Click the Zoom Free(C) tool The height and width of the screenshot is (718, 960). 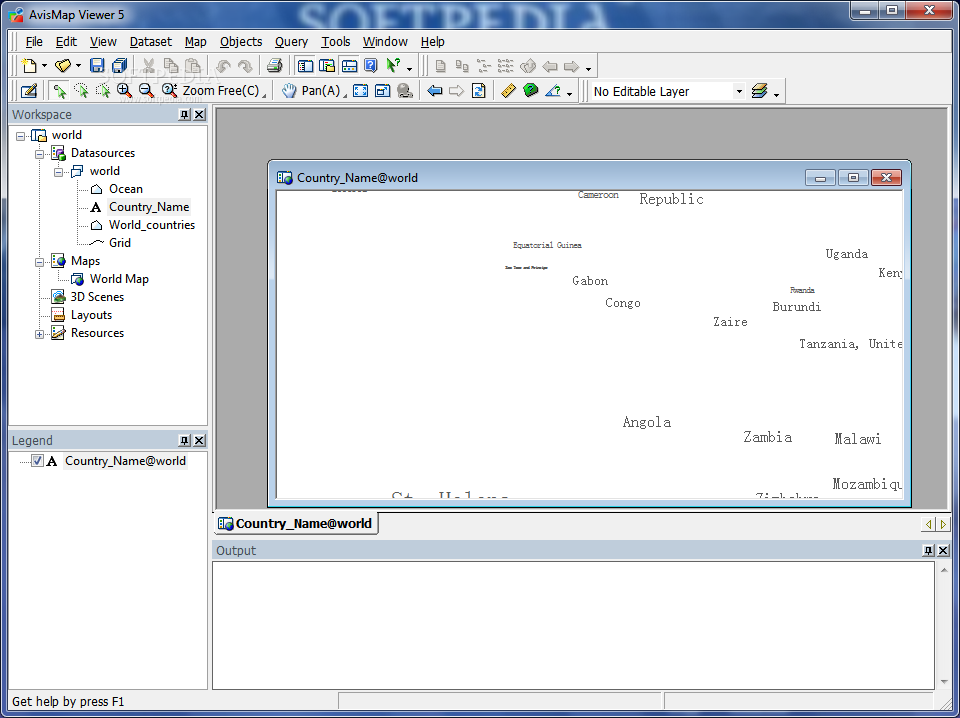pos(211,91)
